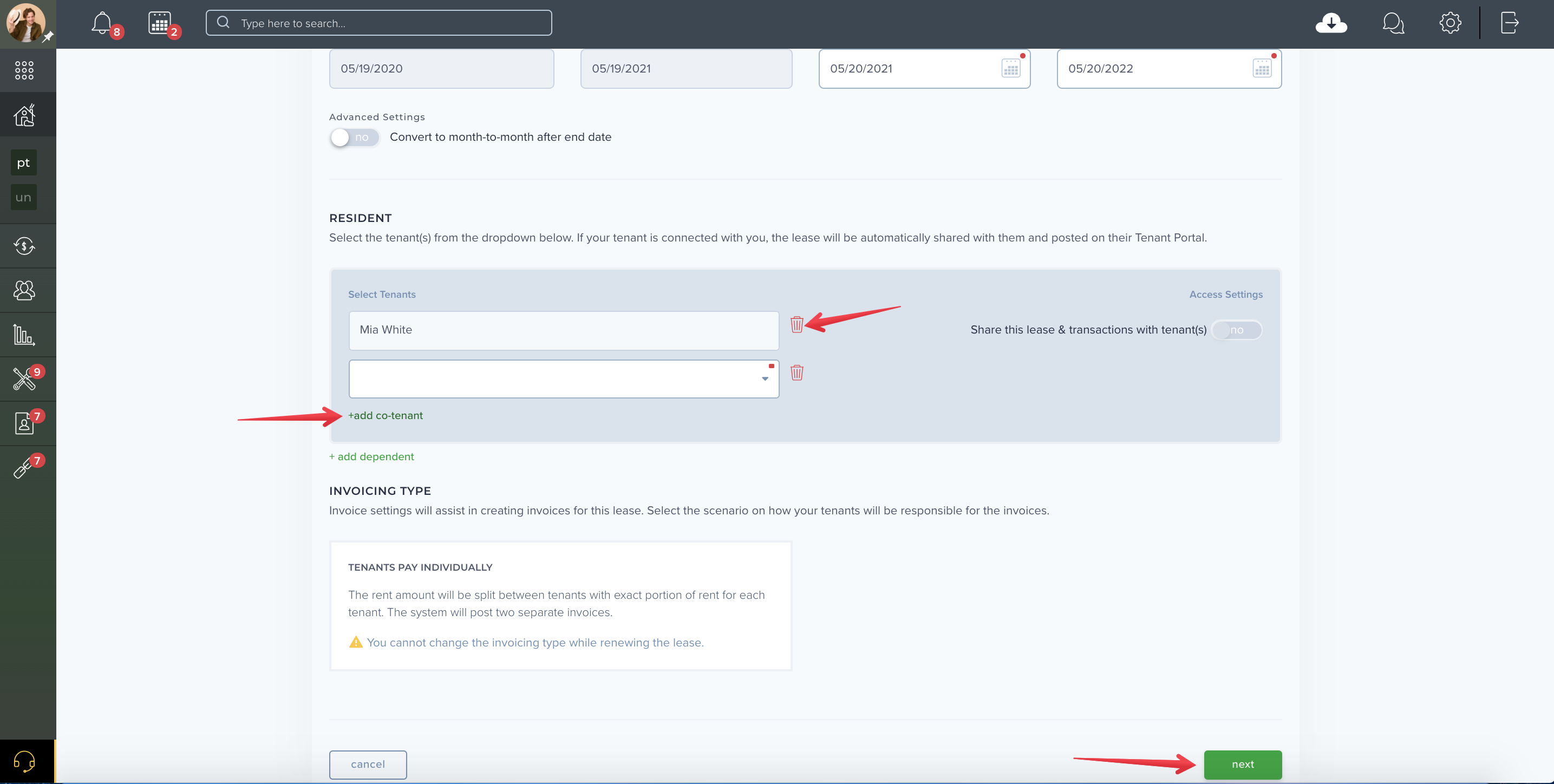This screenshot has width=1554, height=784.
Task: Delete Mia White tenant with trash icon
Action: 796,324
